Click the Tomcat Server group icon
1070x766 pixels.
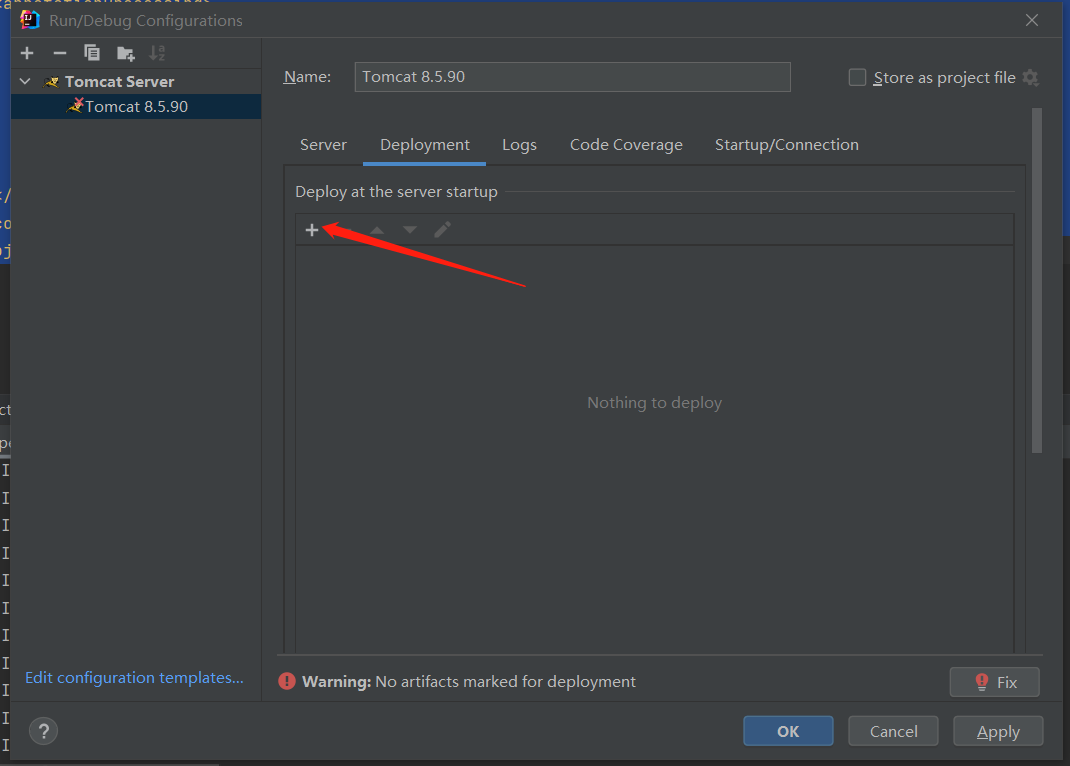(x=51, y=82)
